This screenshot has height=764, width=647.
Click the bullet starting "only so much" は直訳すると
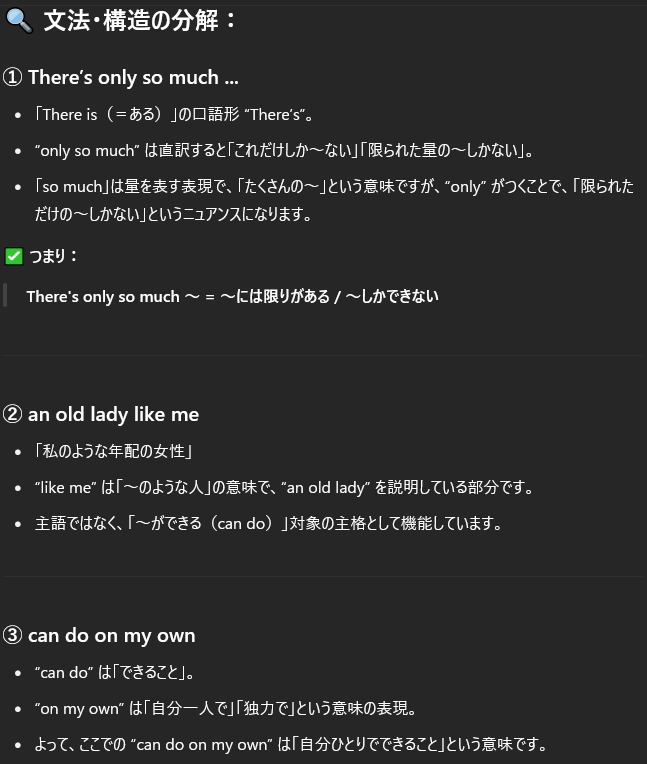tap(284, 151)
